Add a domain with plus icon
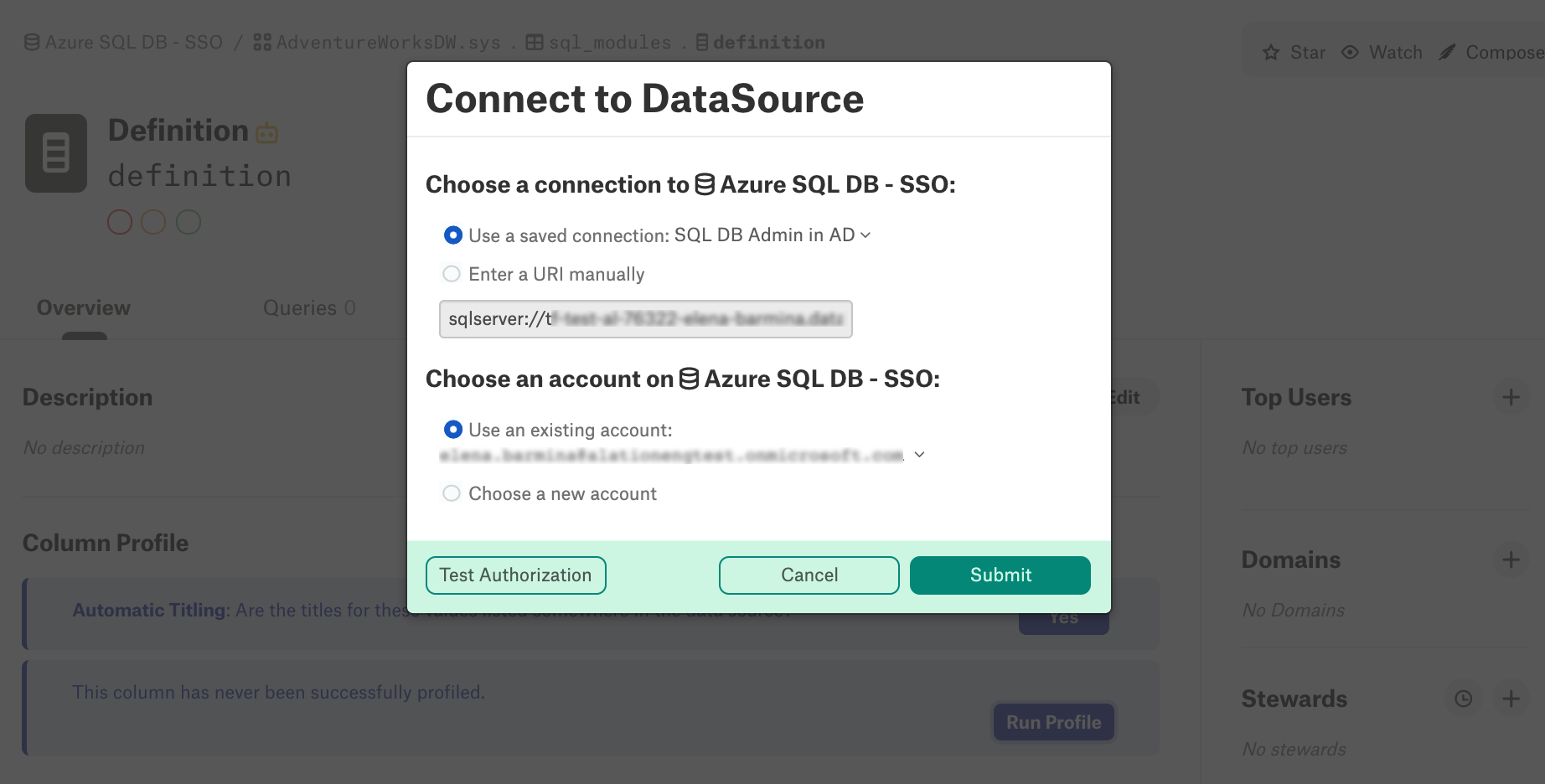Image resolution: width=1545 pixels, height=784 pixels. (x=1511, y=560)
